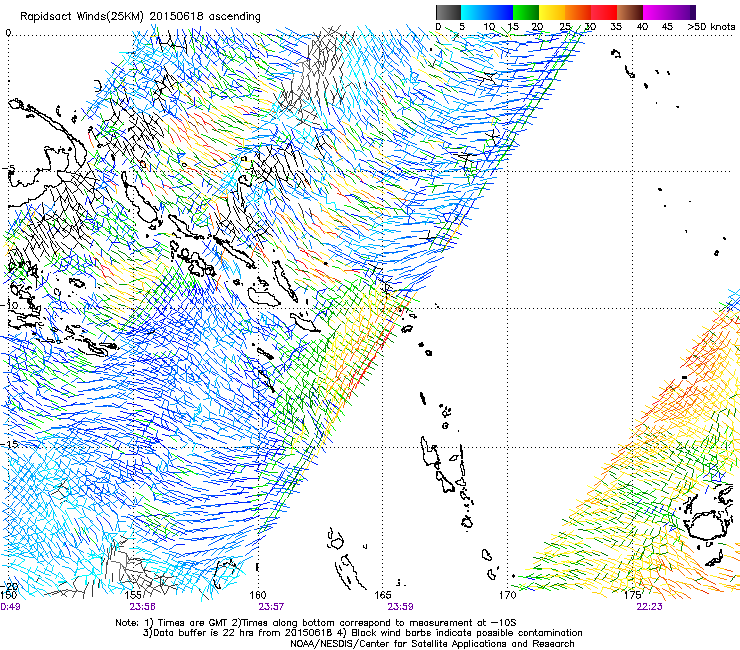Screen dimensions: 740x650
Task: Click the orange 25-30 knots legend swatch
Action: [578, 12]
